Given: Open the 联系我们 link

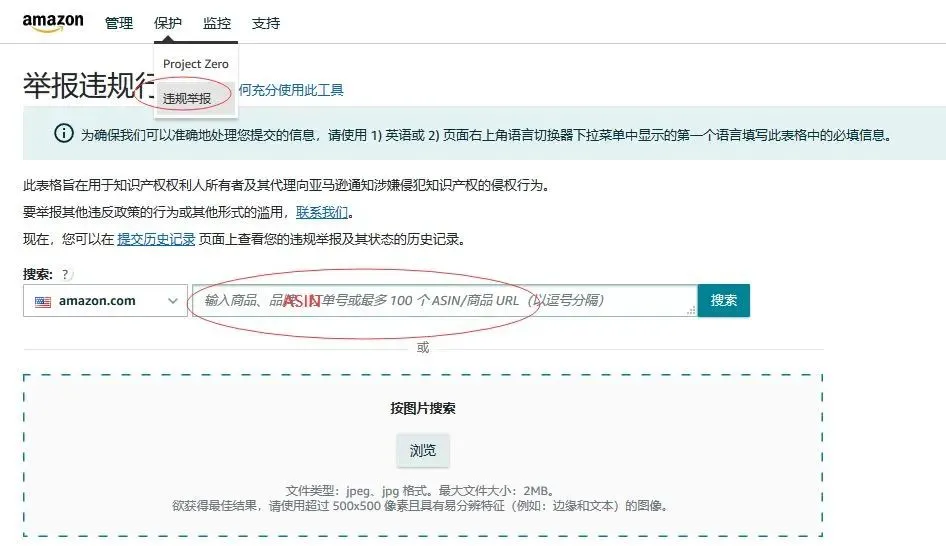Looking at the screenshot, I should [x=322, y=212].
